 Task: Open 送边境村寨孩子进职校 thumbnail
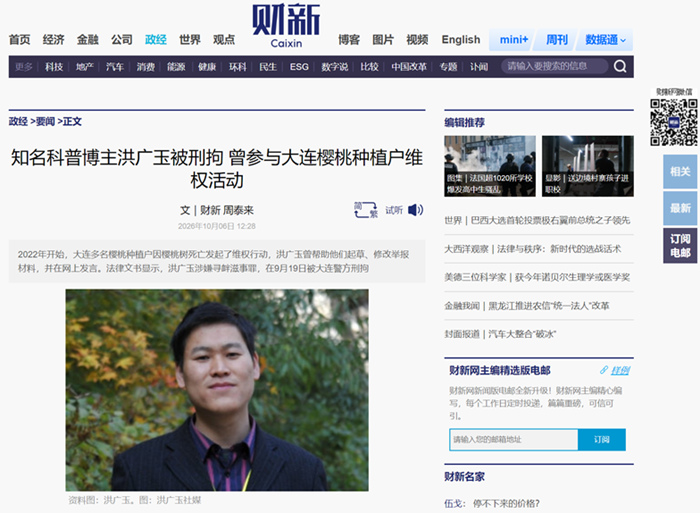pos(588,166)
